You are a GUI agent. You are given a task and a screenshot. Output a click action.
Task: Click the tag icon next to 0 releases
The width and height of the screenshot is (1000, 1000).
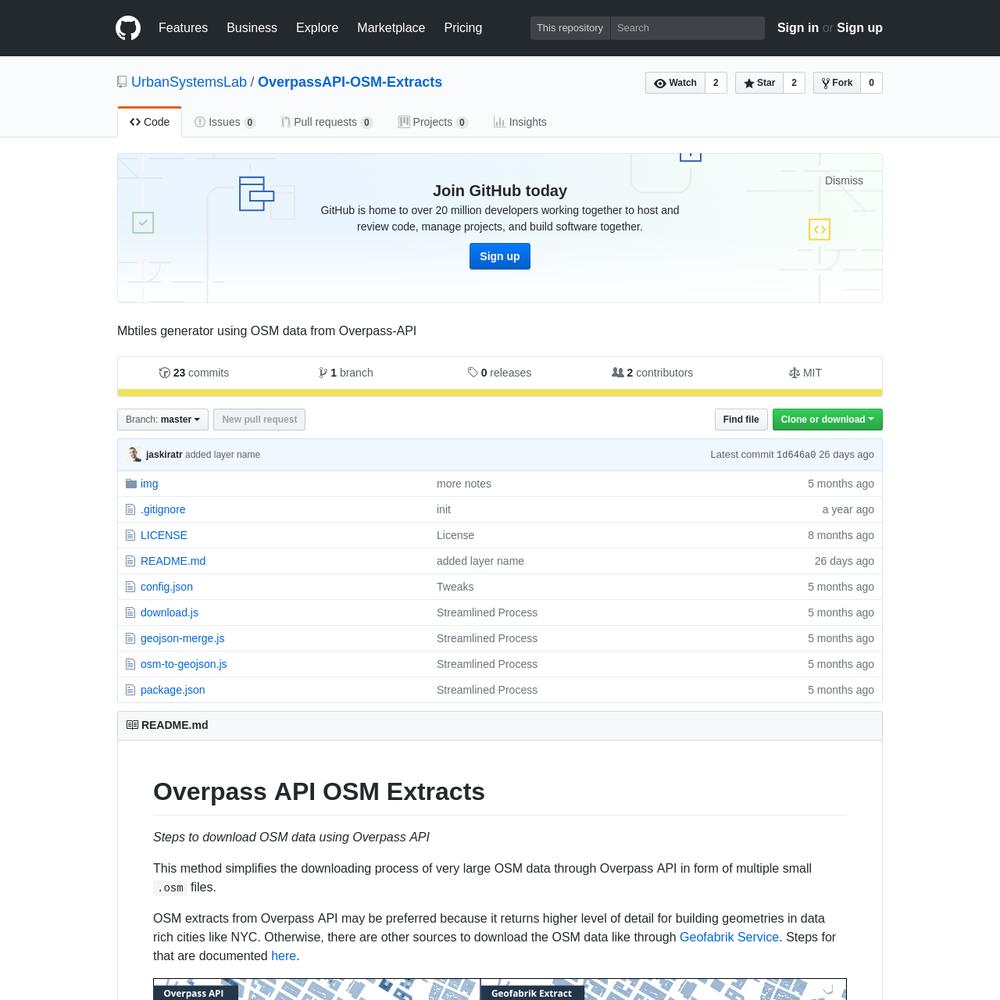point(473,372)
